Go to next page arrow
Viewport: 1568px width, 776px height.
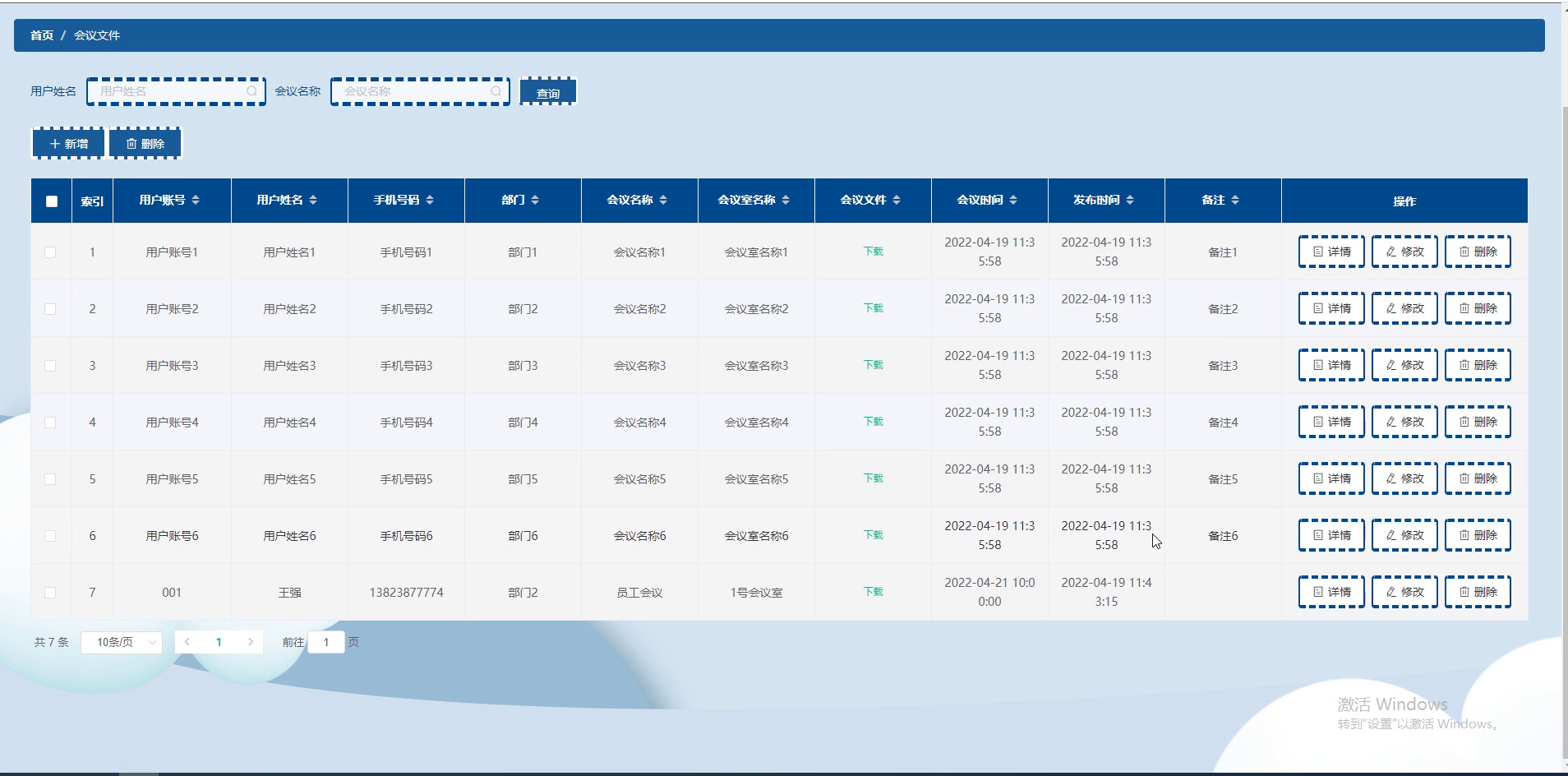251,642
